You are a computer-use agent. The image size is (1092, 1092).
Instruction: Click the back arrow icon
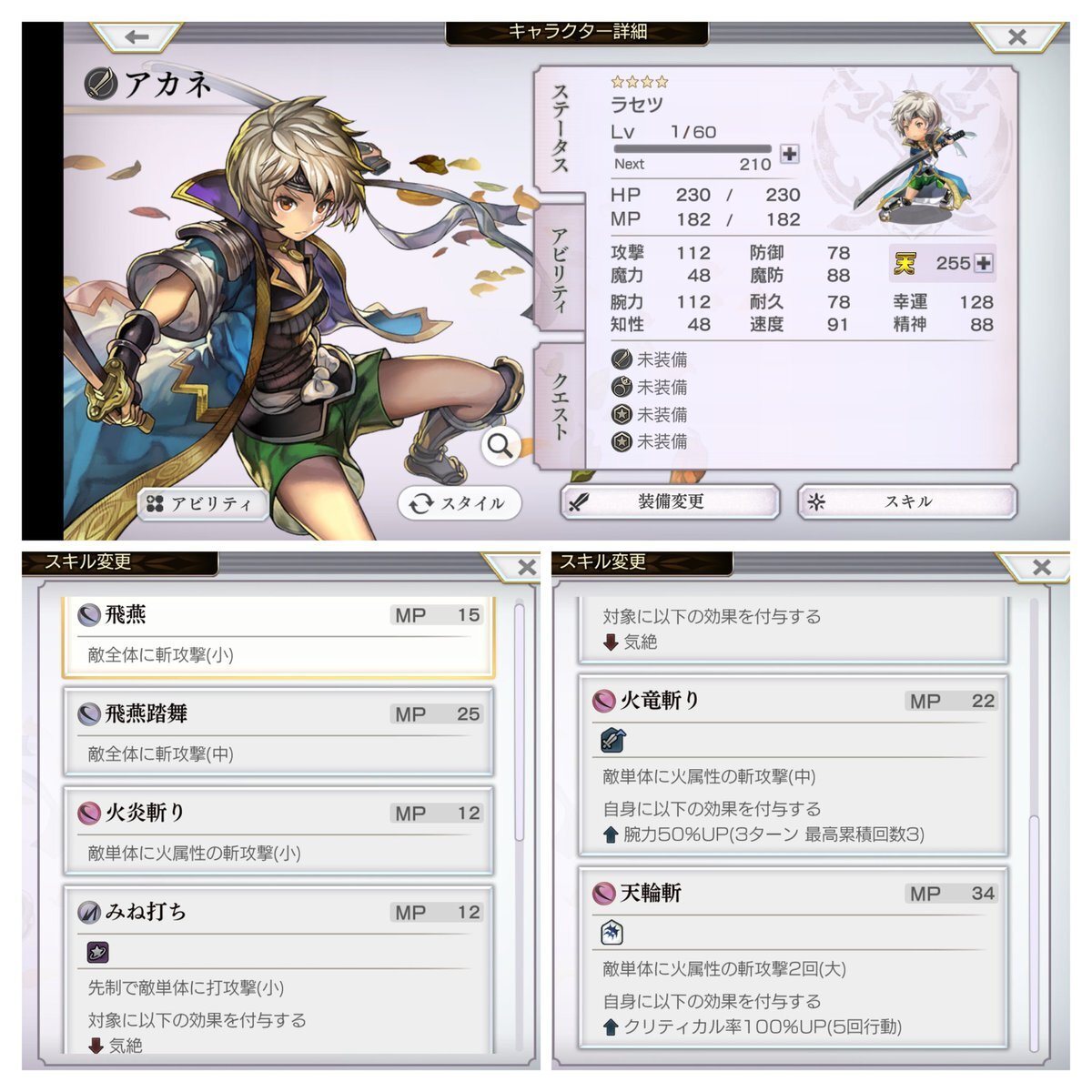[x=136, y=37]
